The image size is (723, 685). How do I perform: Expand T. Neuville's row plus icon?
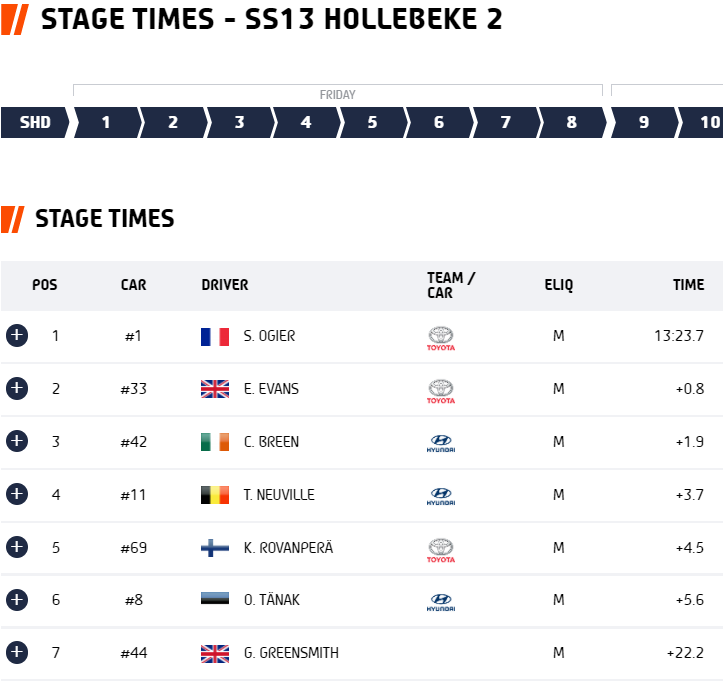click(x=17, y=494)
